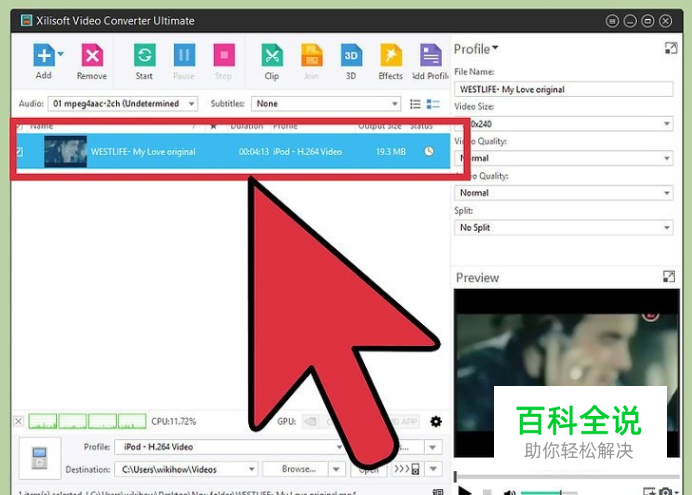Screen dimensions: 692x495
Task: Click the Join files icon
Action: pos(312,56)
